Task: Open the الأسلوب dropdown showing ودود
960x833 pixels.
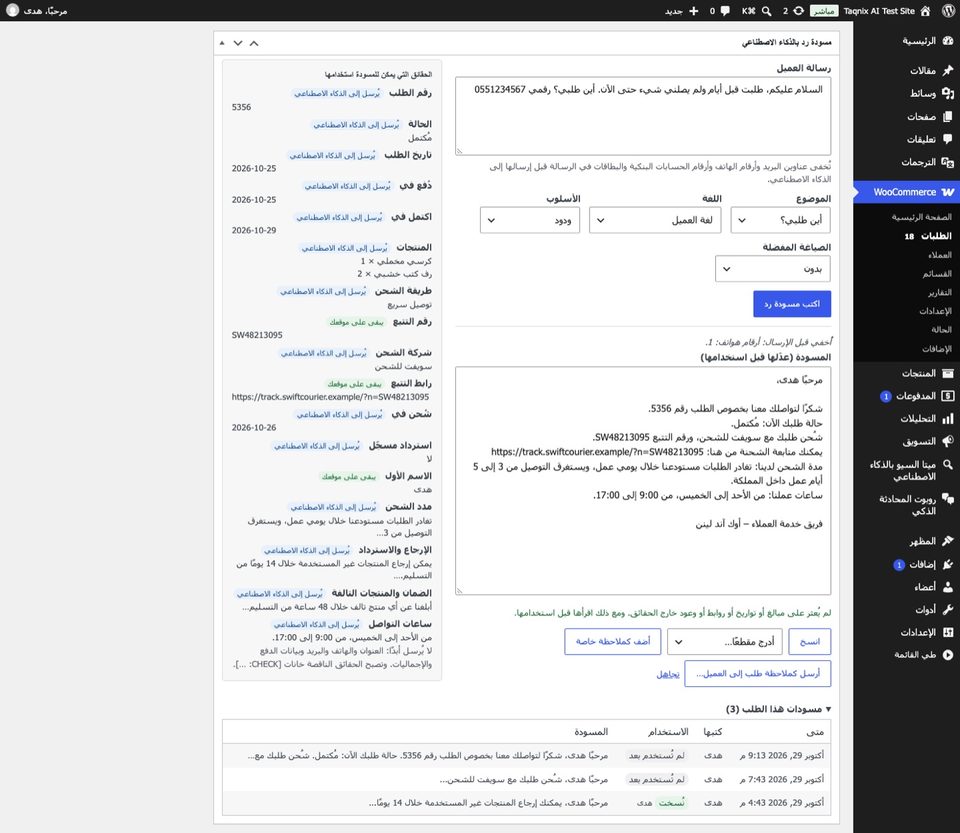Action: click(530, 220)
